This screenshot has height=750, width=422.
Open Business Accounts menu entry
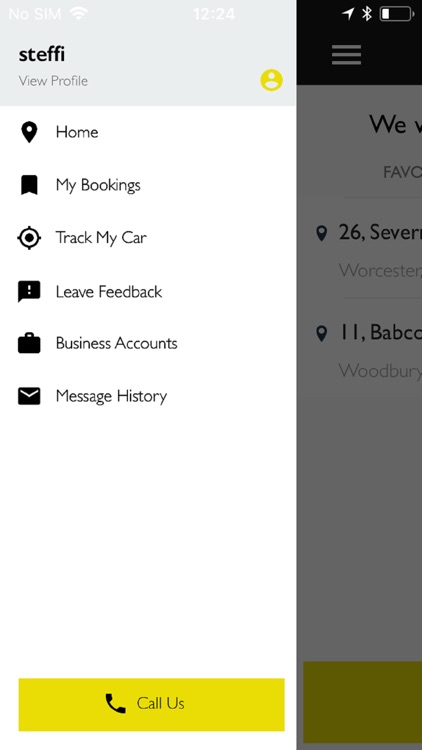[148, 343]
